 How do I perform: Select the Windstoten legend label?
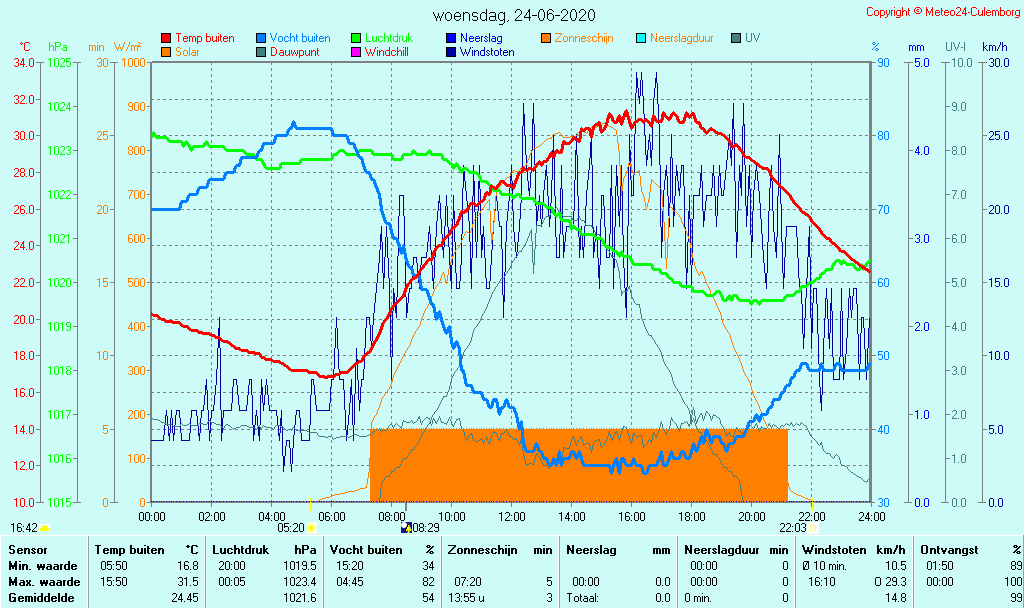pos(487,52)
